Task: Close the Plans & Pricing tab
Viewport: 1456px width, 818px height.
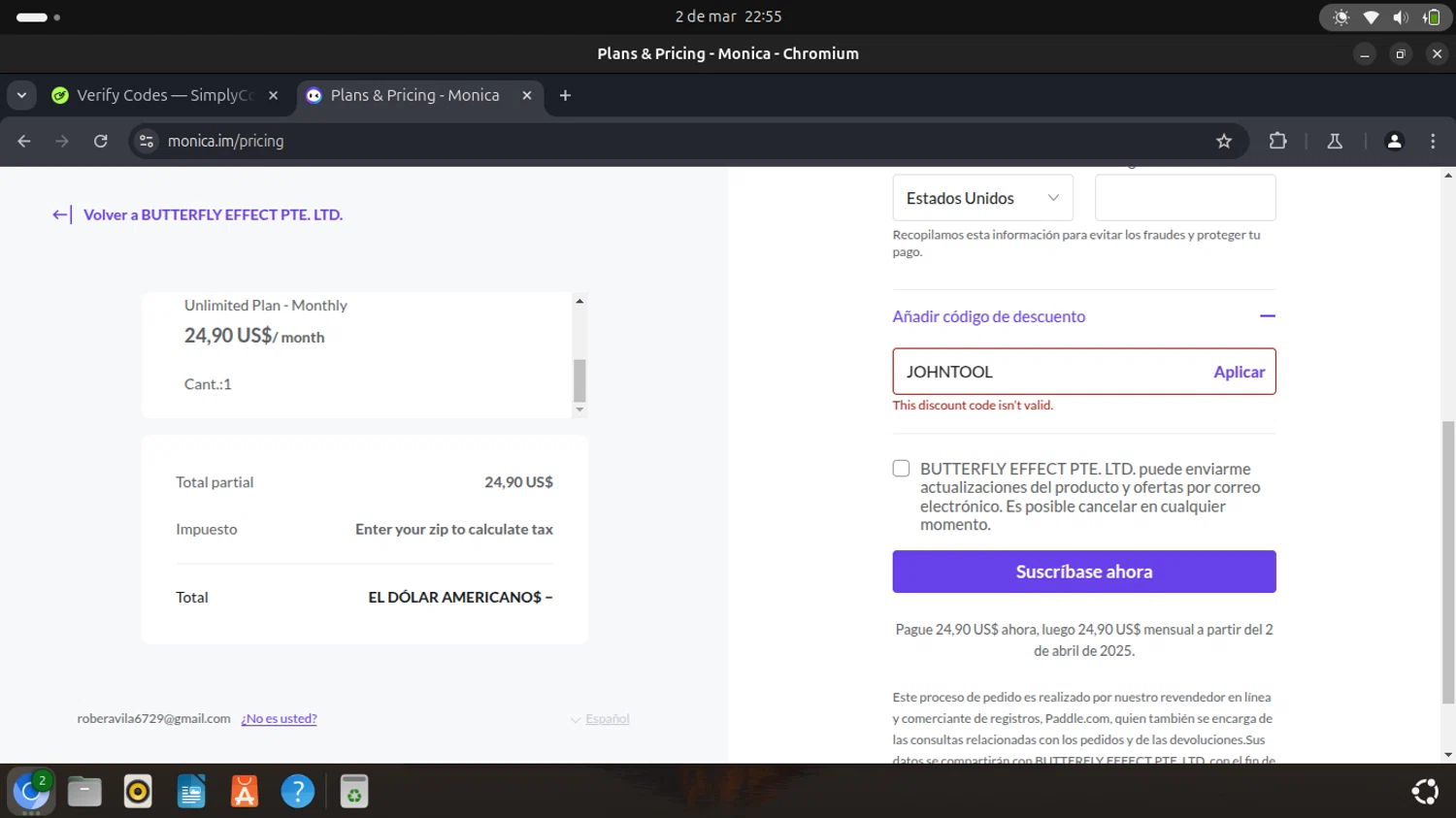Action: coord(527,95)
